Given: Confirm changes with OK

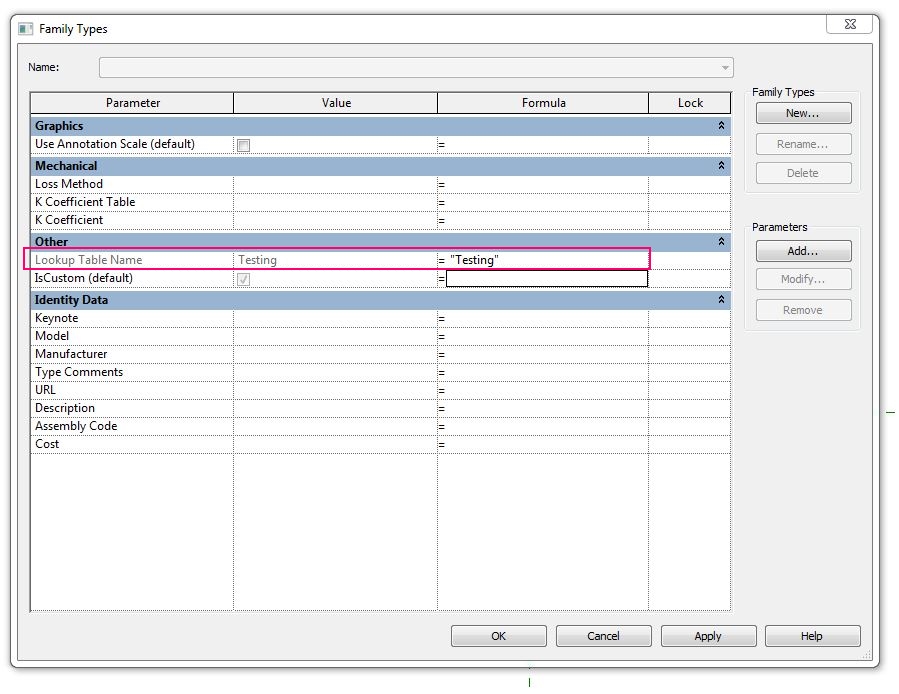Looking at the screenshot, I should 498,635.
